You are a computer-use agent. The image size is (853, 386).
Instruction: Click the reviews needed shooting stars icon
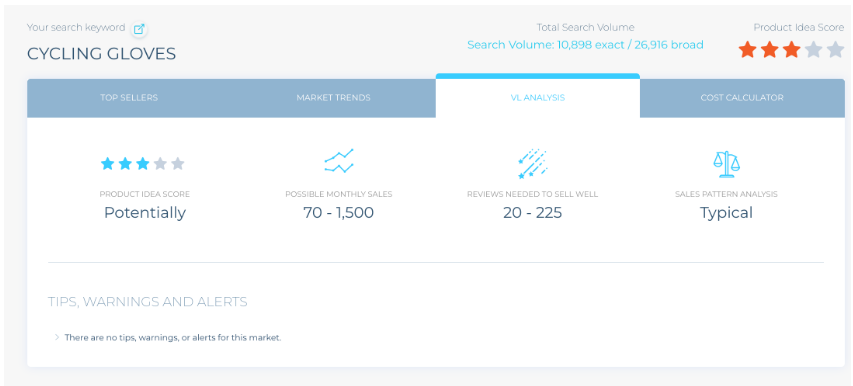click(532, 164)
